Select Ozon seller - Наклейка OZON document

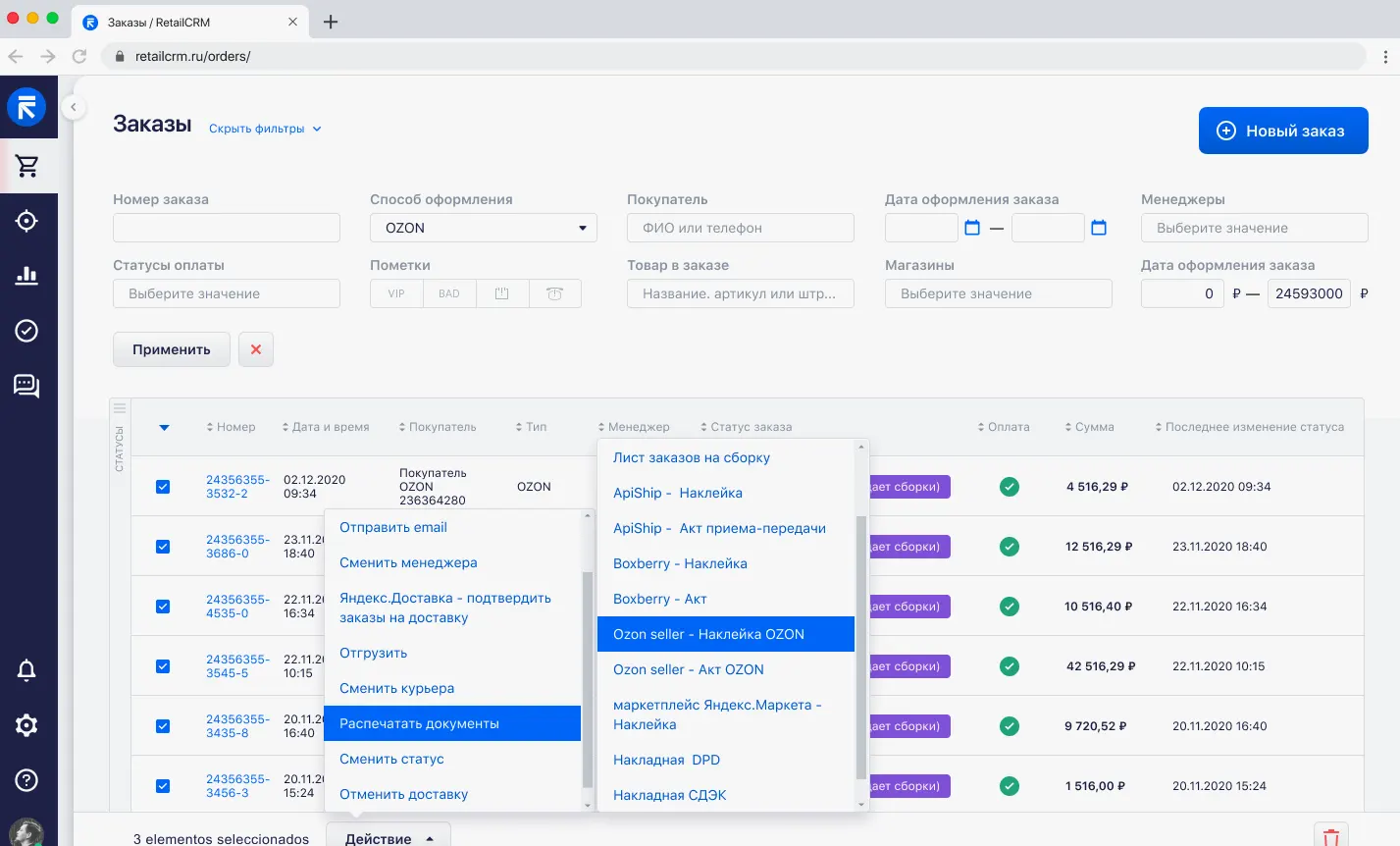(726, 634)
